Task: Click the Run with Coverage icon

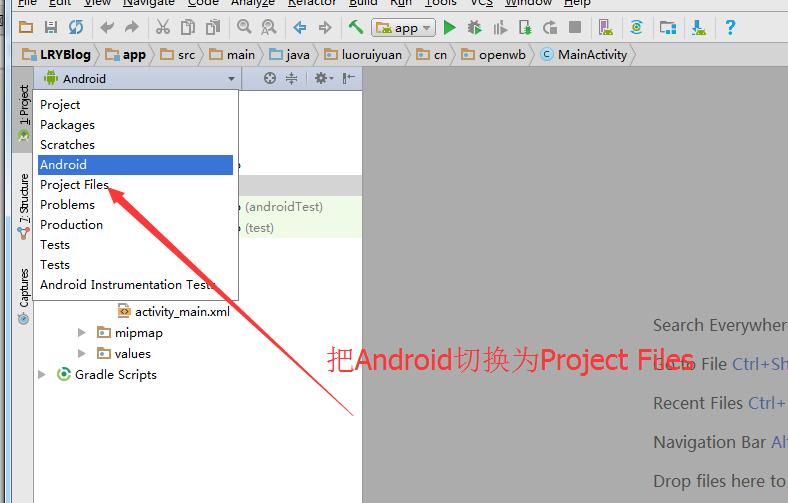Action: point(500,28)
